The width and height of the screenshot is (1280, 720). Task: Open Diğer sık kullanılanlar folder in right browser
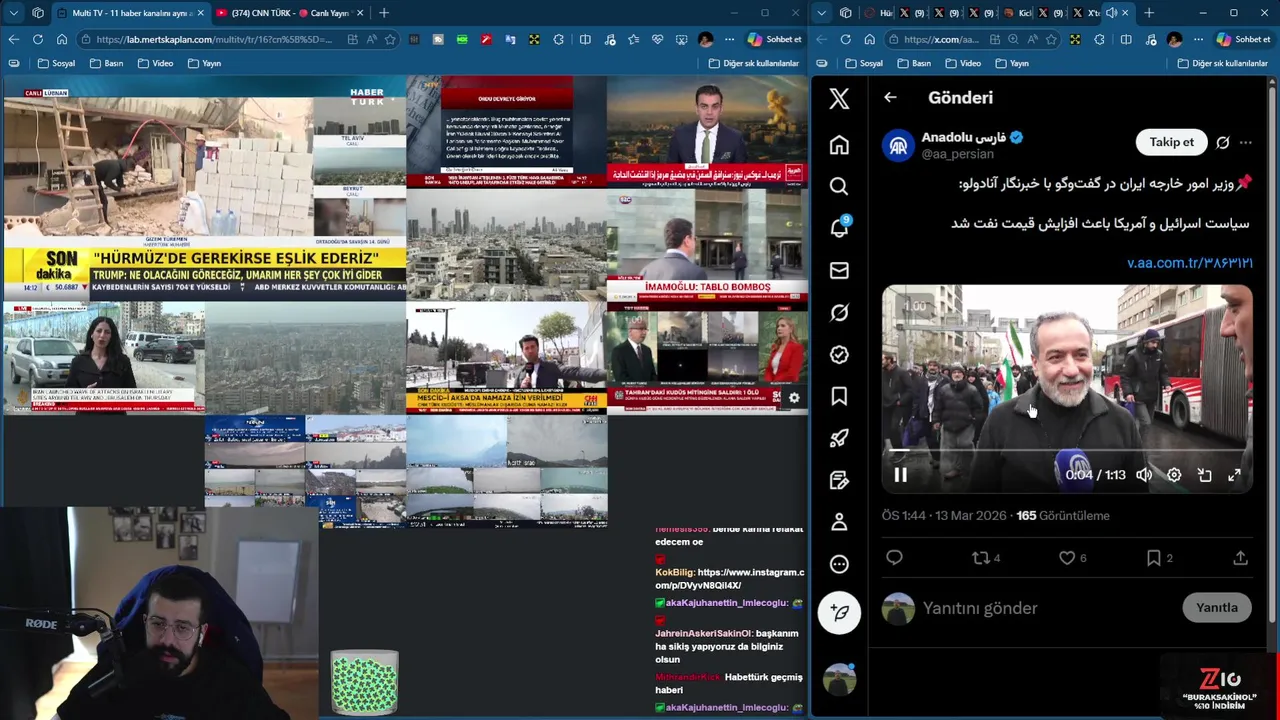(1222, 63)
